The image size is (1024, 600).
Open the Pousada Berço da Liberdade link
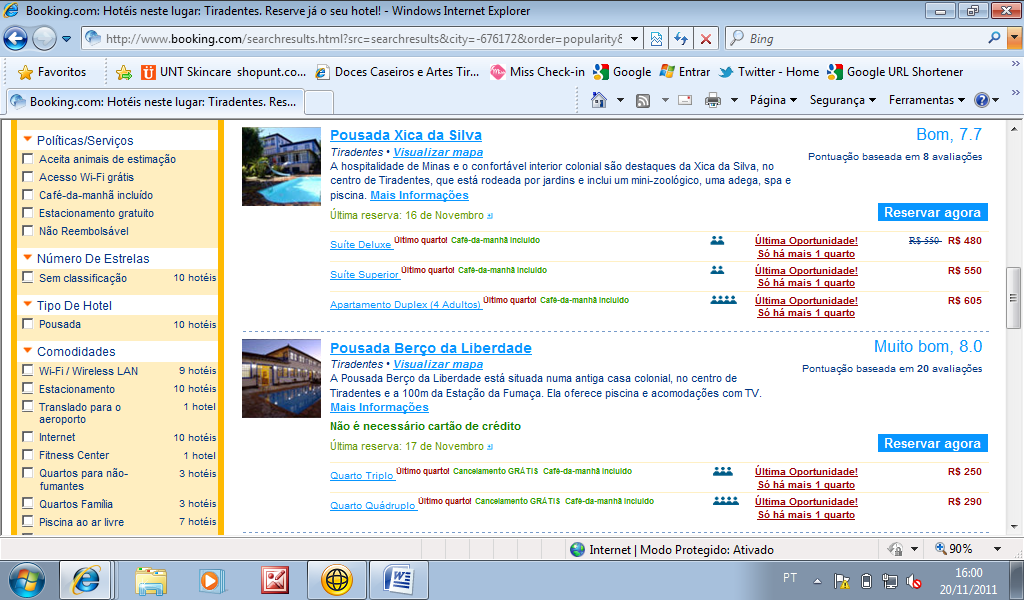tap(431, 348)
